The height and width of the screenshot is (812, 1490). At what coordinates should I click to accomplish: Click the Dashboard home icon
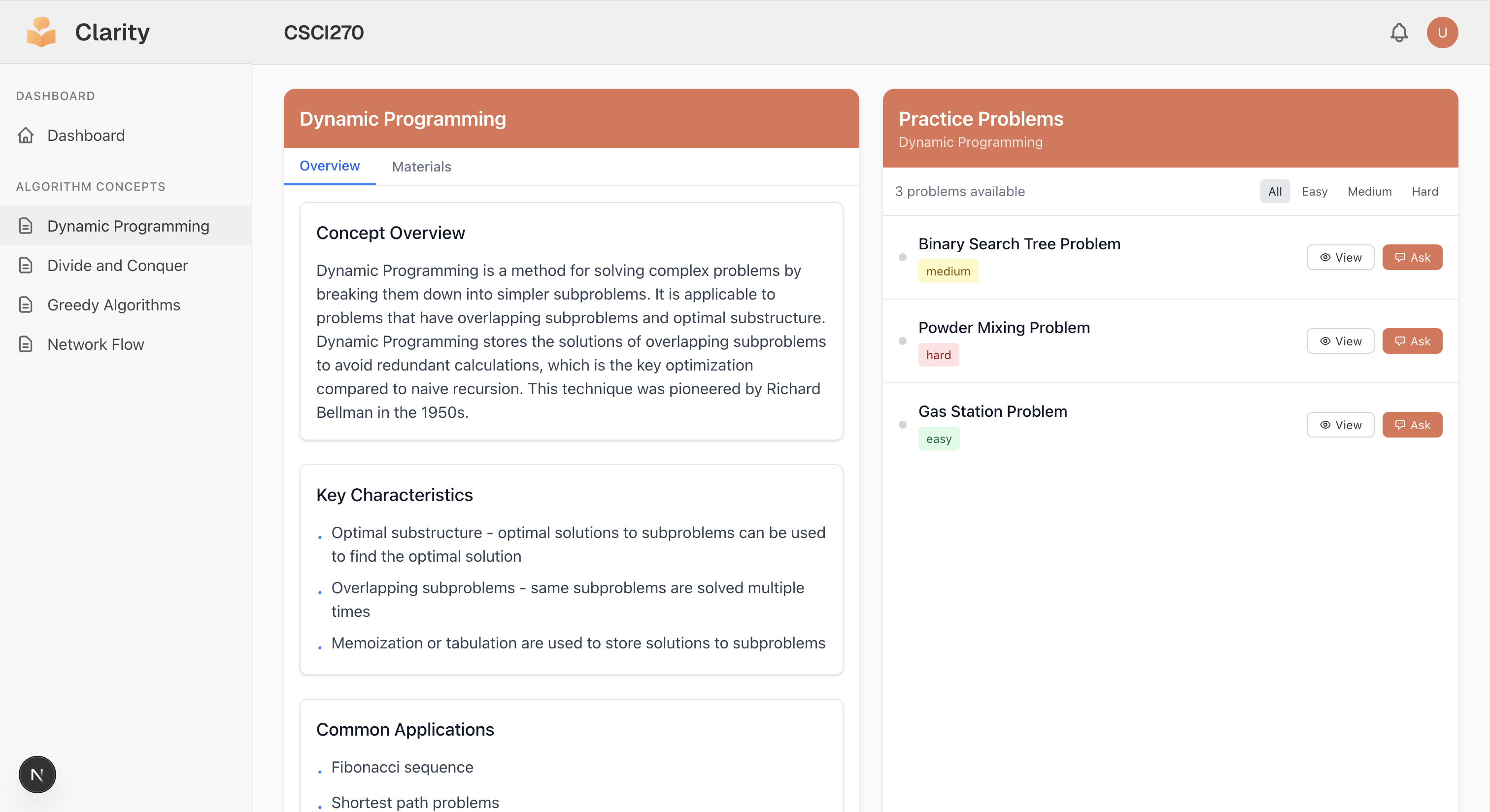26,135
